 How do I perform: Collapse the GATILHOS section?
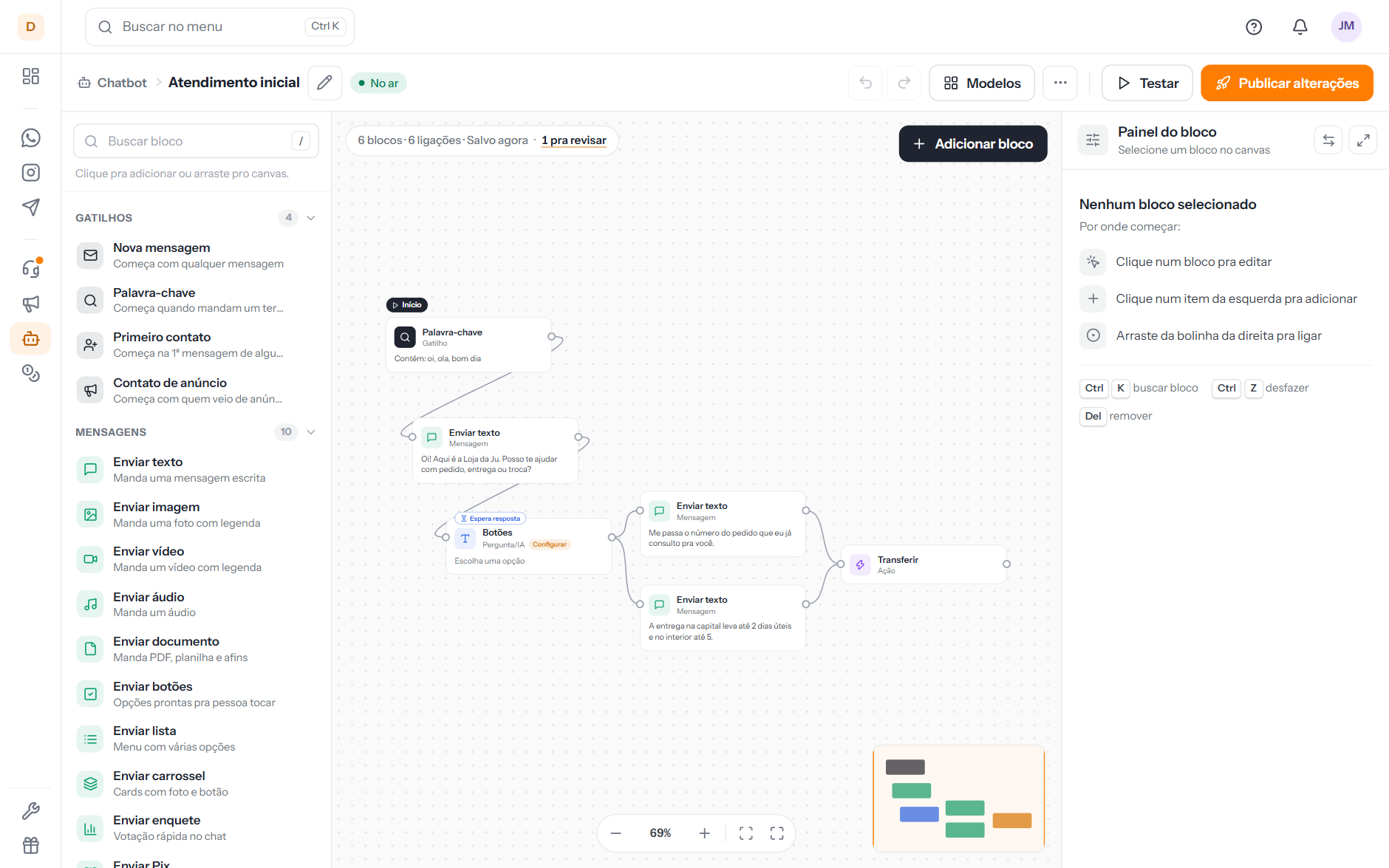[x=311, y=218]
